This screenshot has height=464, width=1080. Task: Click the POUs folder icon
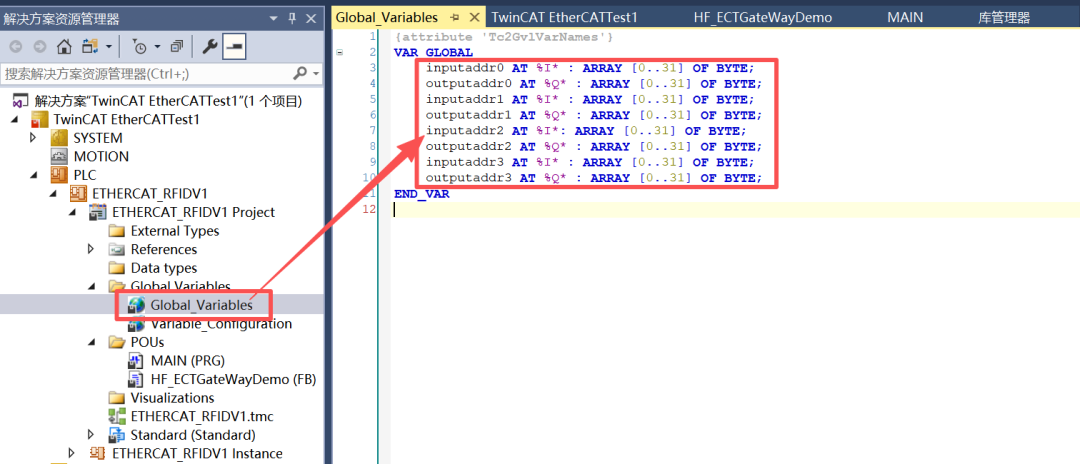coord(117,342)
